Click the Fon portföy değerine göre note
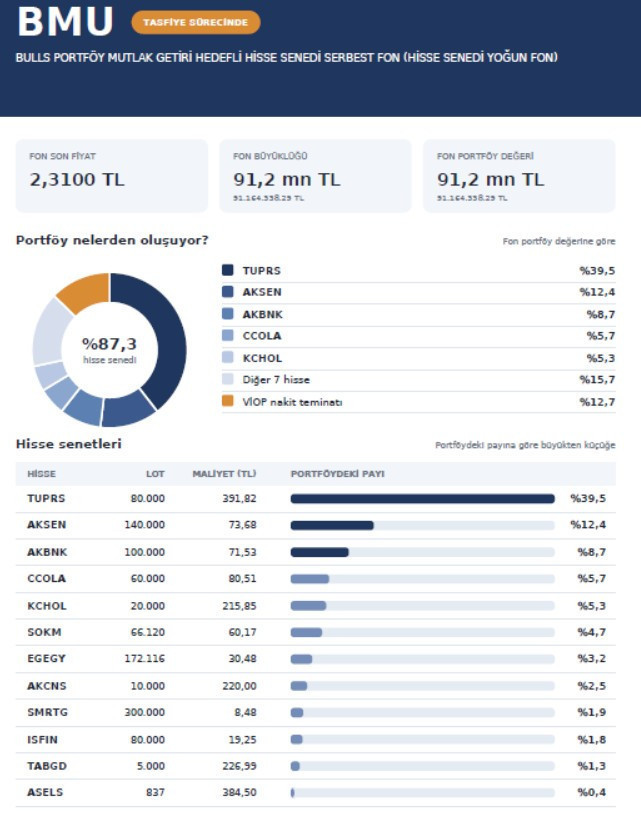This screenshot has width=641, height=822. (559, 242)
